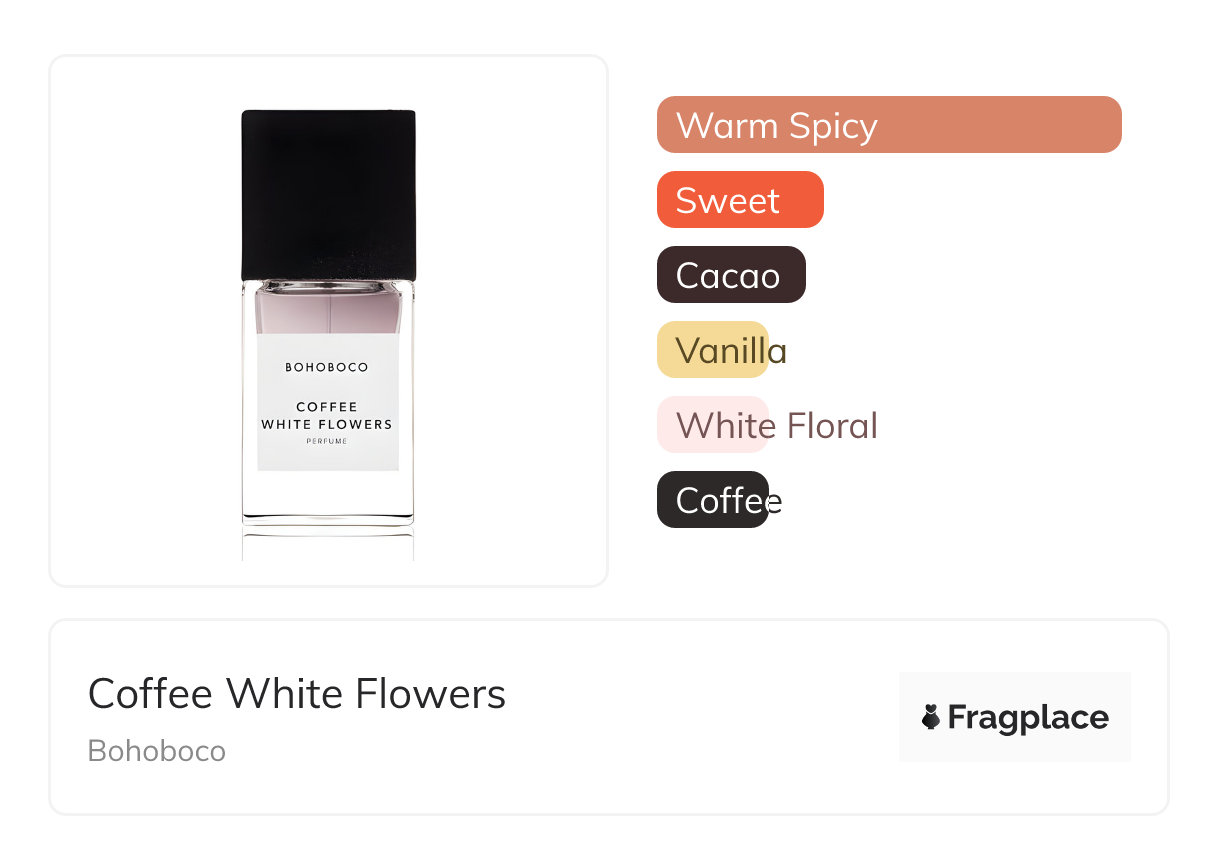
Task: Click COFFEE WHITE FLOWERS on bottle label
Action: pos(327,416)
